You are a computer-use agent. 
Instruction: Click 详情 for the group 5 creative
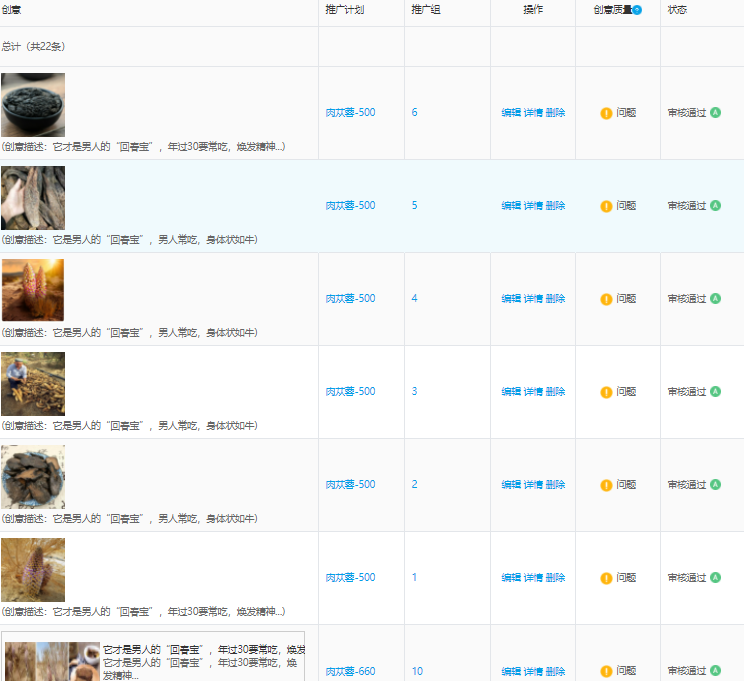point(533,206)
